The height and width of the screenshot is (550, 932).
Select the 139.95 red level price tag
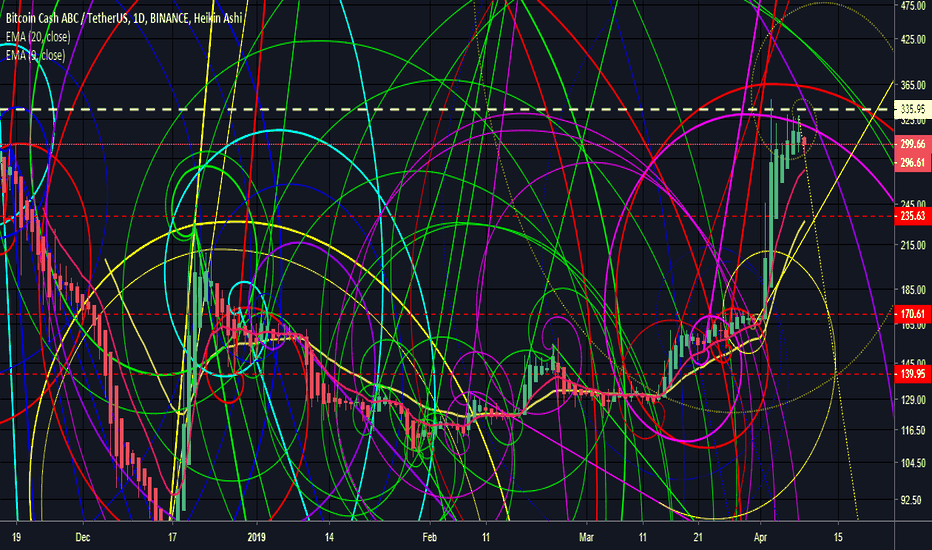pyautogui.click(x=913, y=373)
